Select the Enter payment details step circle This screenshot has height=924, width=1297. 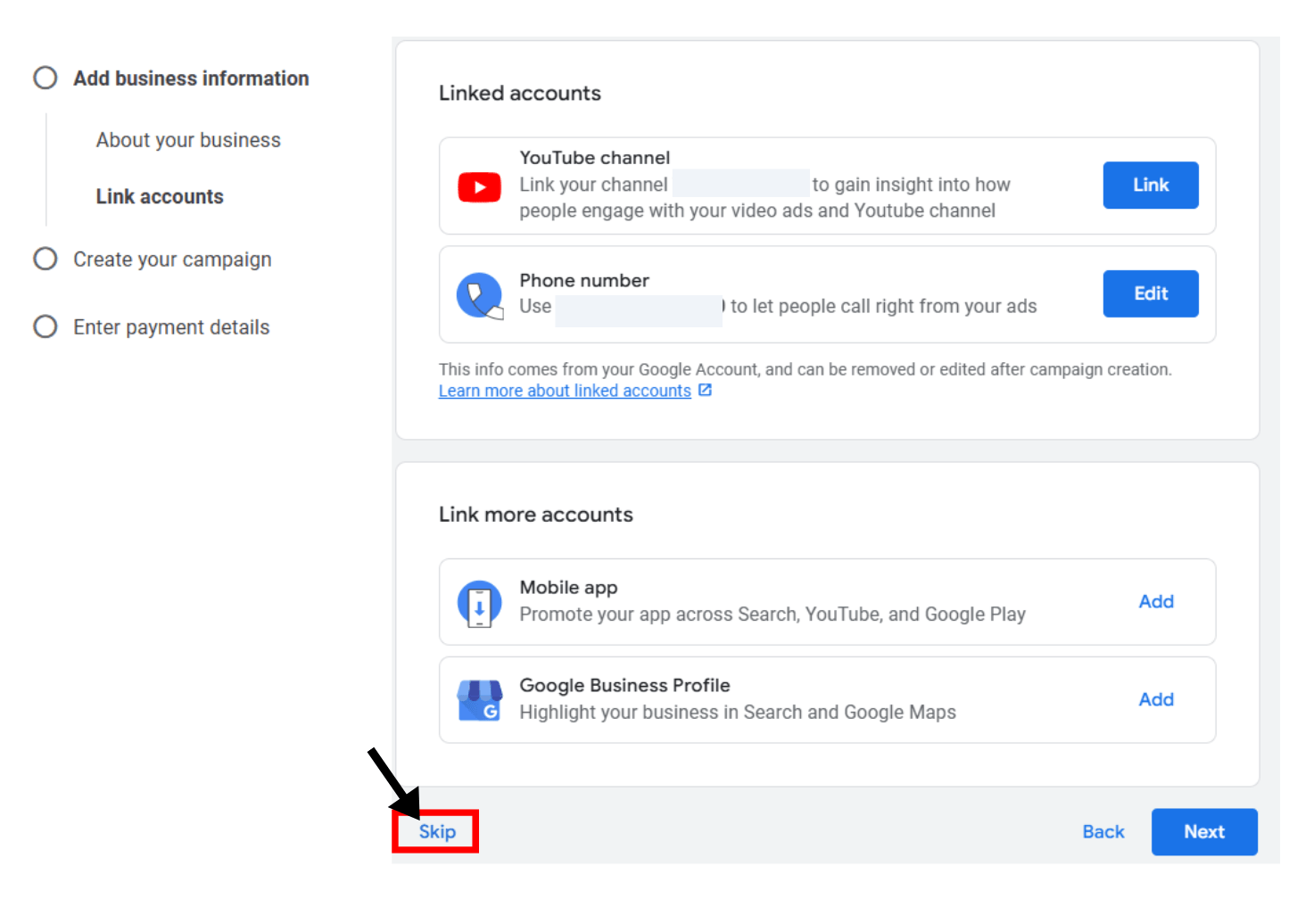pos(45,326)
